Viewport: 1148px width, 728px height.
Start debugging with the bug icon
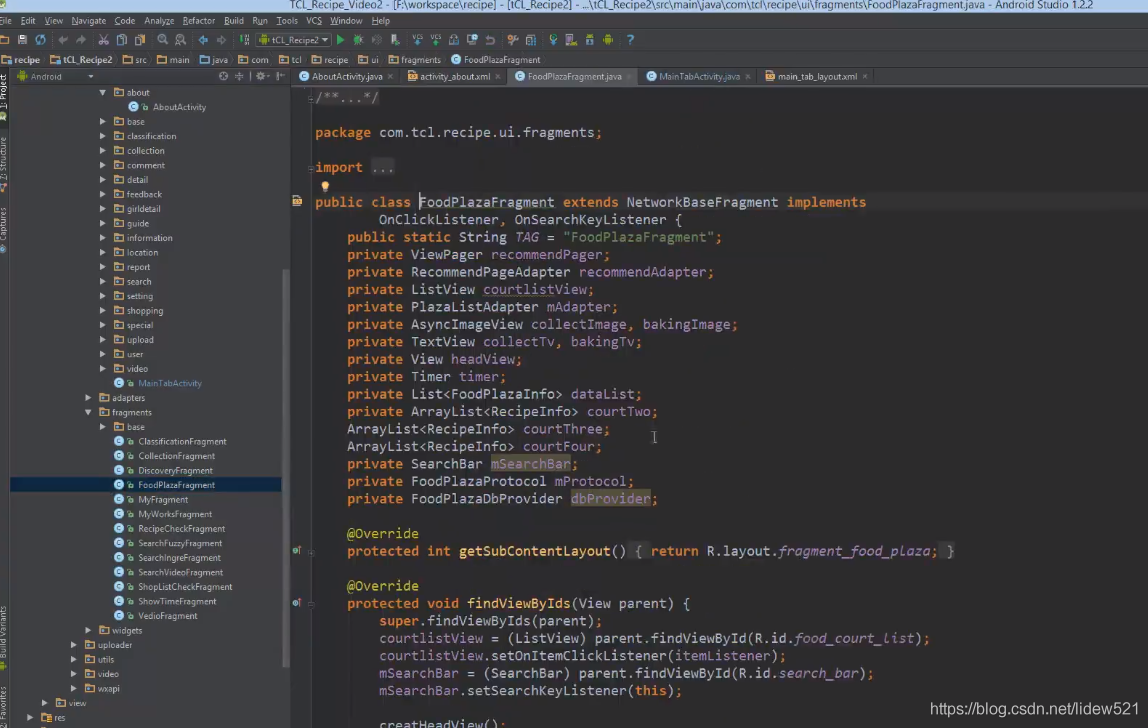pos(357,39)
